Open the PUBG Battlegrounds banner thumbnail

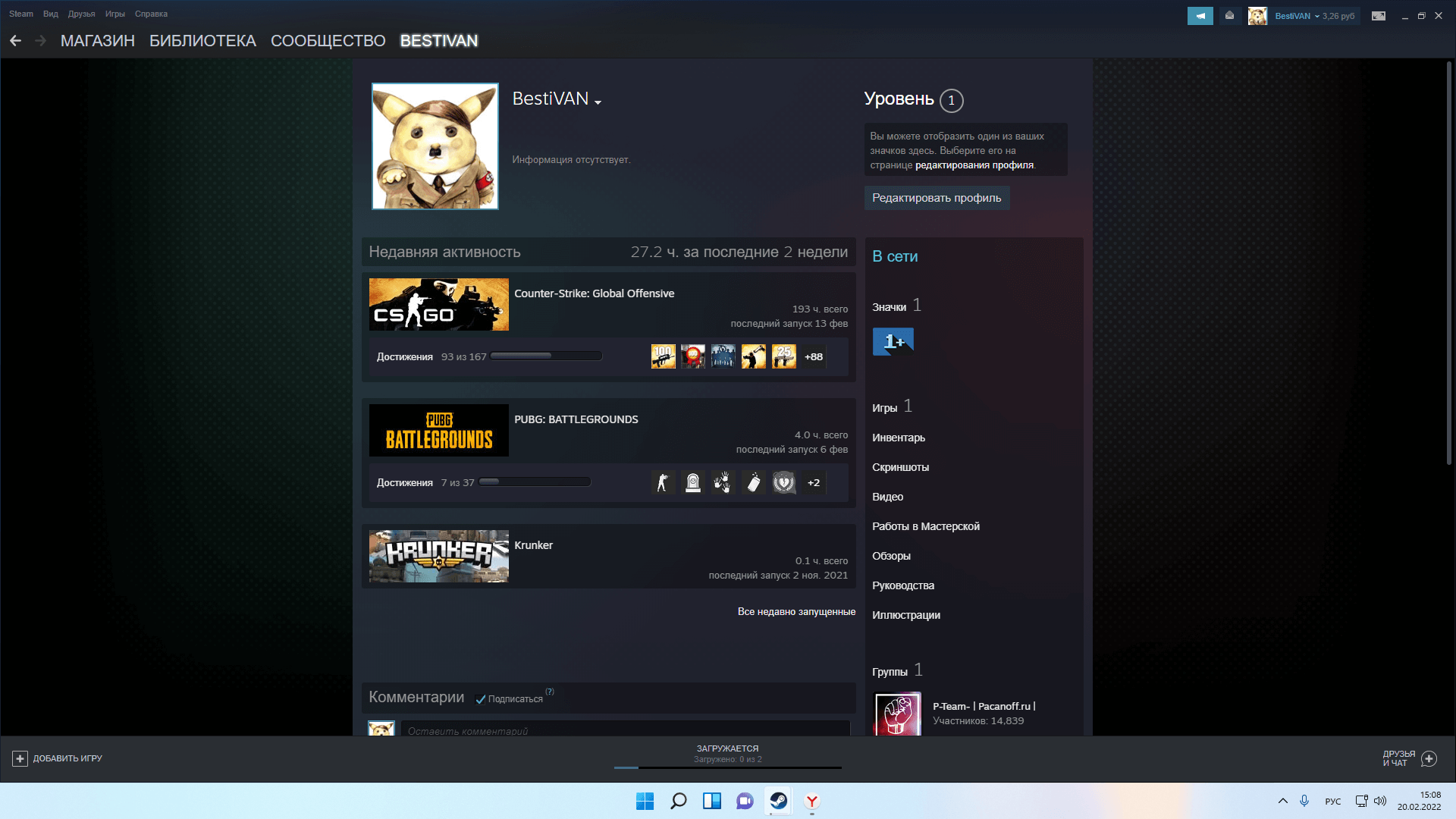tap(439, 430)
